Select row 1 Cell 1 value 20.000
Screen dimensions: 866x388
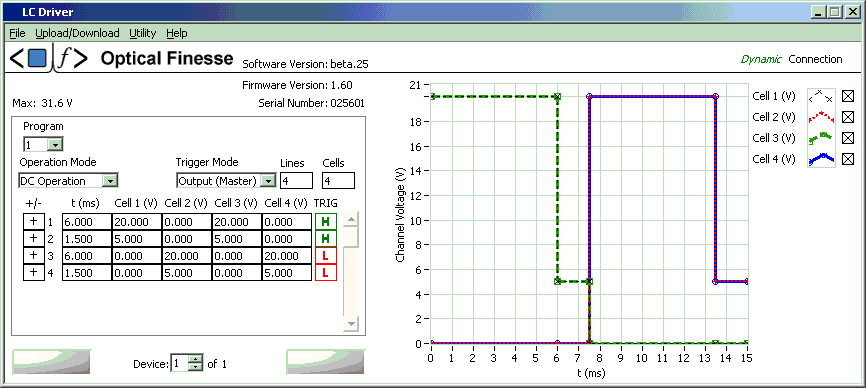[137, 222]
